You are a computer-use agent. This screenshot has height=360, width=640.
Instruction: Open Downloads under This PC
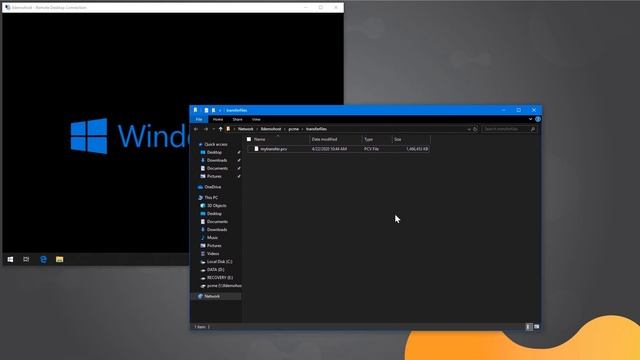click(217, 230)
